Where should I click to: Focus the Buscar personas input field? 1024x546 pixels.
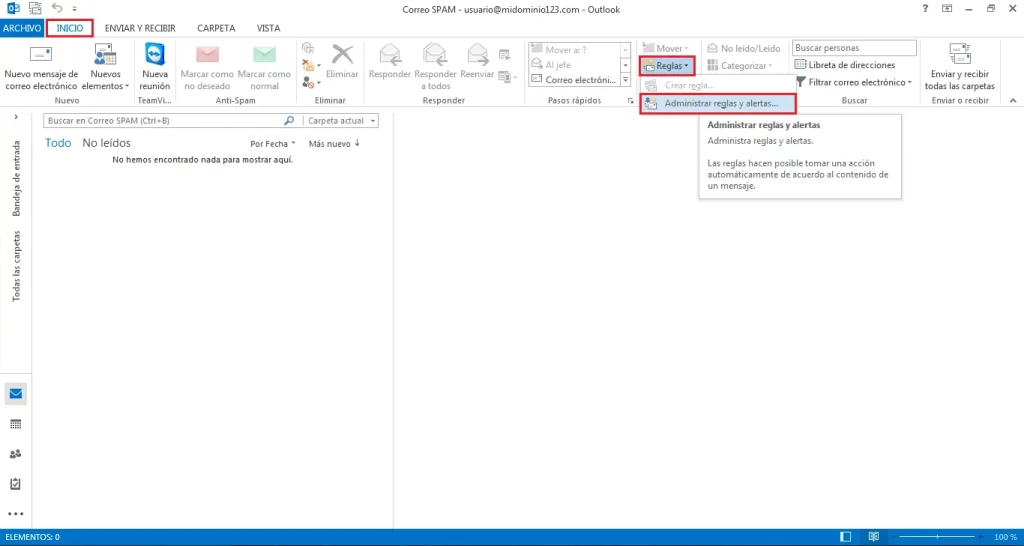point(854,48)
